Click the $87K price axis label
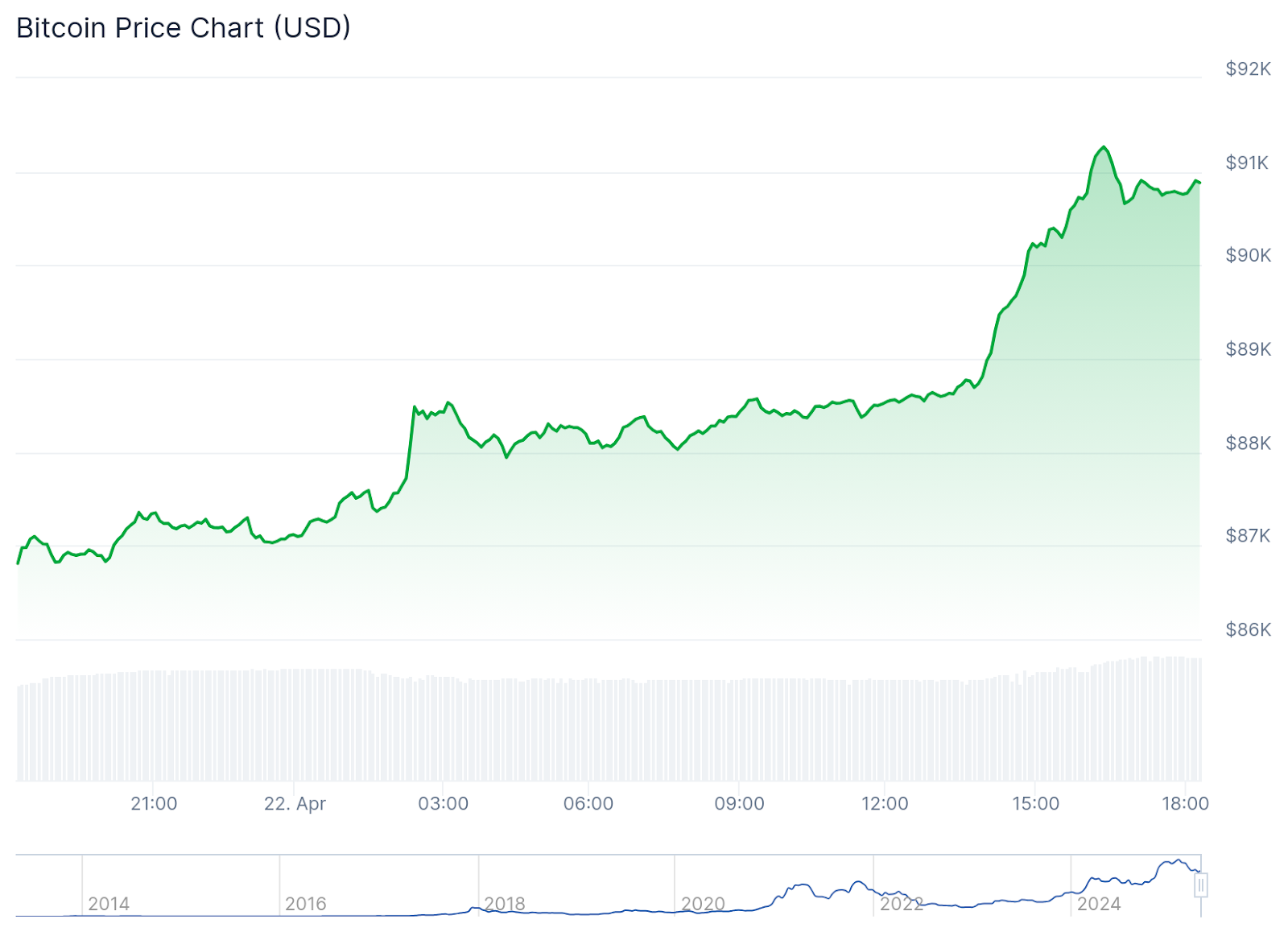The image size is (1288, 940). 1247,535
